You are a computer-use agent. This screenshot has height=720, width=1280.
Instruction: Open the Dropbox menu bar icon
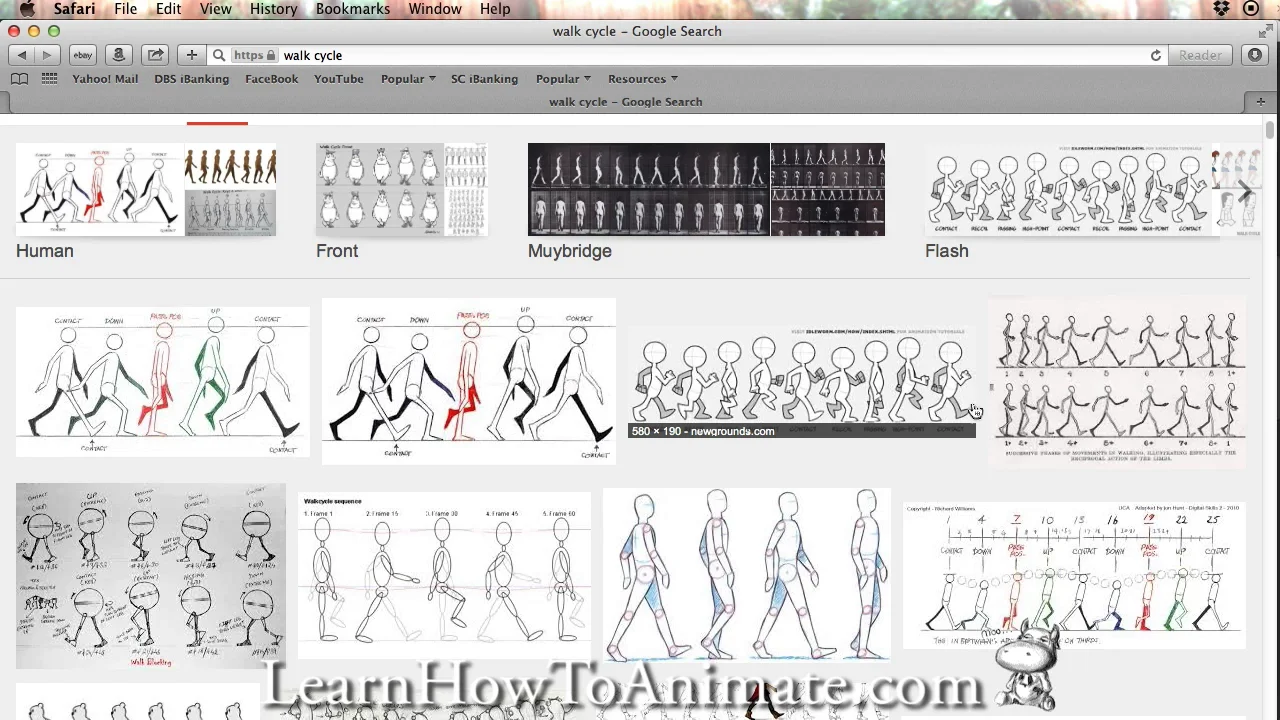point(1222,9)
